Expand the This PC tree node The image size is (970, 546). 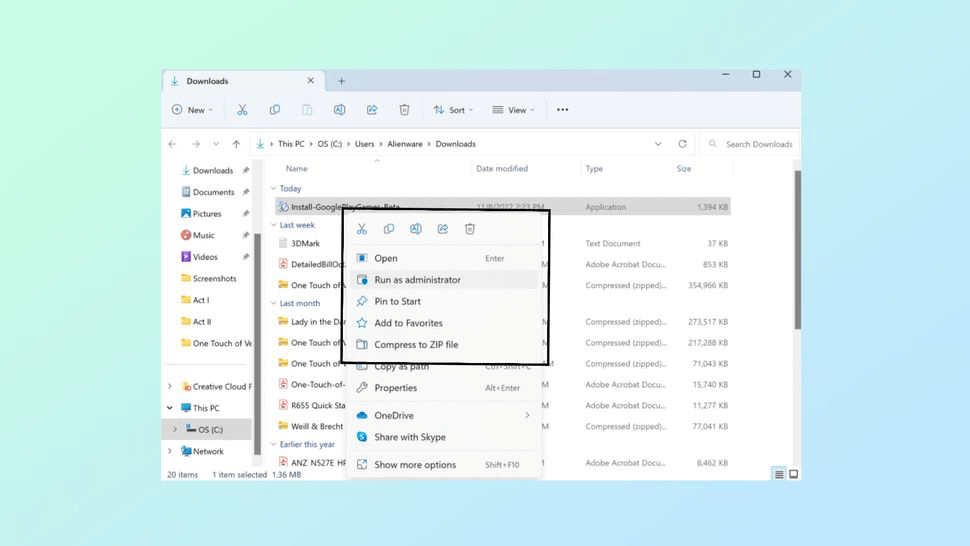[170, 408]
